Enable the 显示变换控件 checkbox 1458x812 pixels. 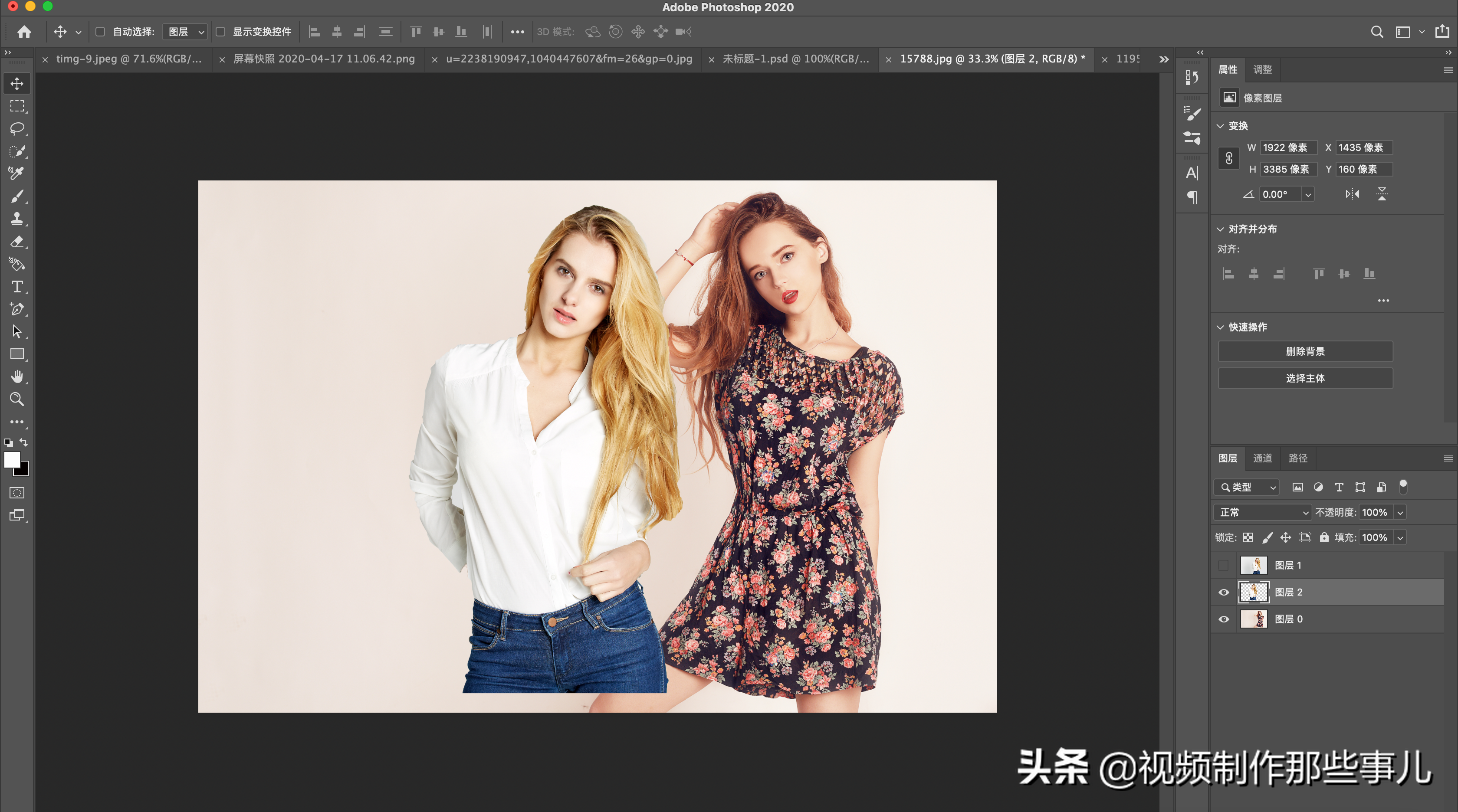coord(221,32)
